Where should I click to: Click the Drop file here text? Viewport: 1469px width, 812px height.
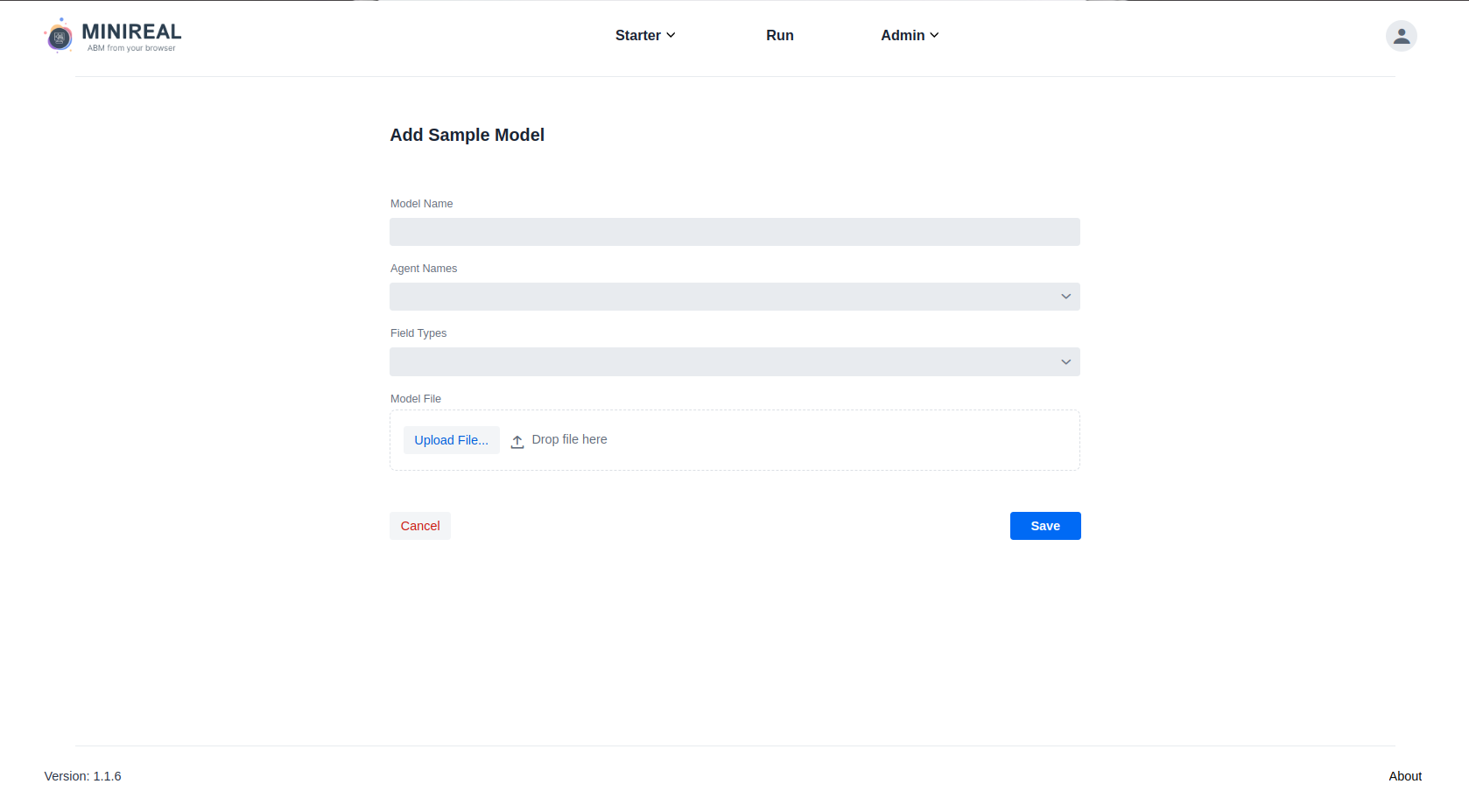[569, 439]
